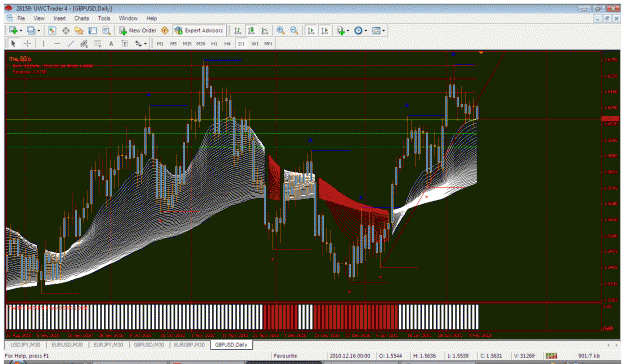Toggle the Data Window crosshair-circle icon
Image resolution: width=625 pixels, height=364 pixels.
tap(65, 31)
